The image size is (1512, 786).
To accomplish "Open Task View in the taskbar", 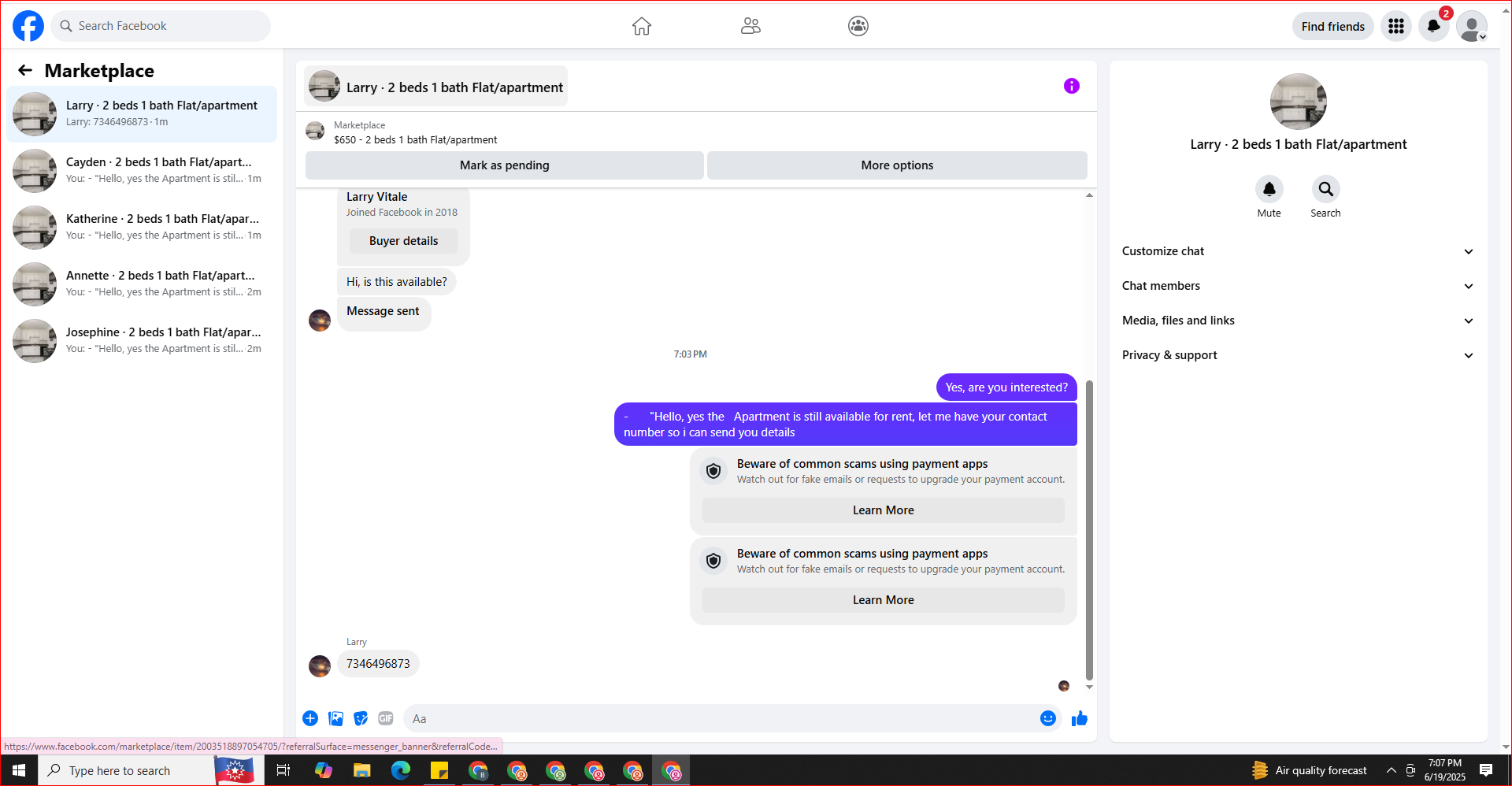I will point(283,770).
